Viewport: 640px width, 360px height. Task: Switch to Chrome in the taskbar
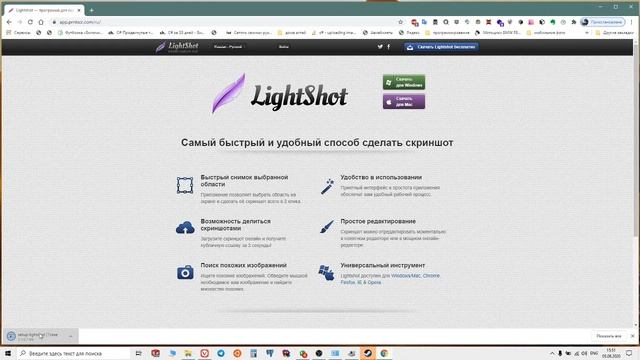coord(384,353)
